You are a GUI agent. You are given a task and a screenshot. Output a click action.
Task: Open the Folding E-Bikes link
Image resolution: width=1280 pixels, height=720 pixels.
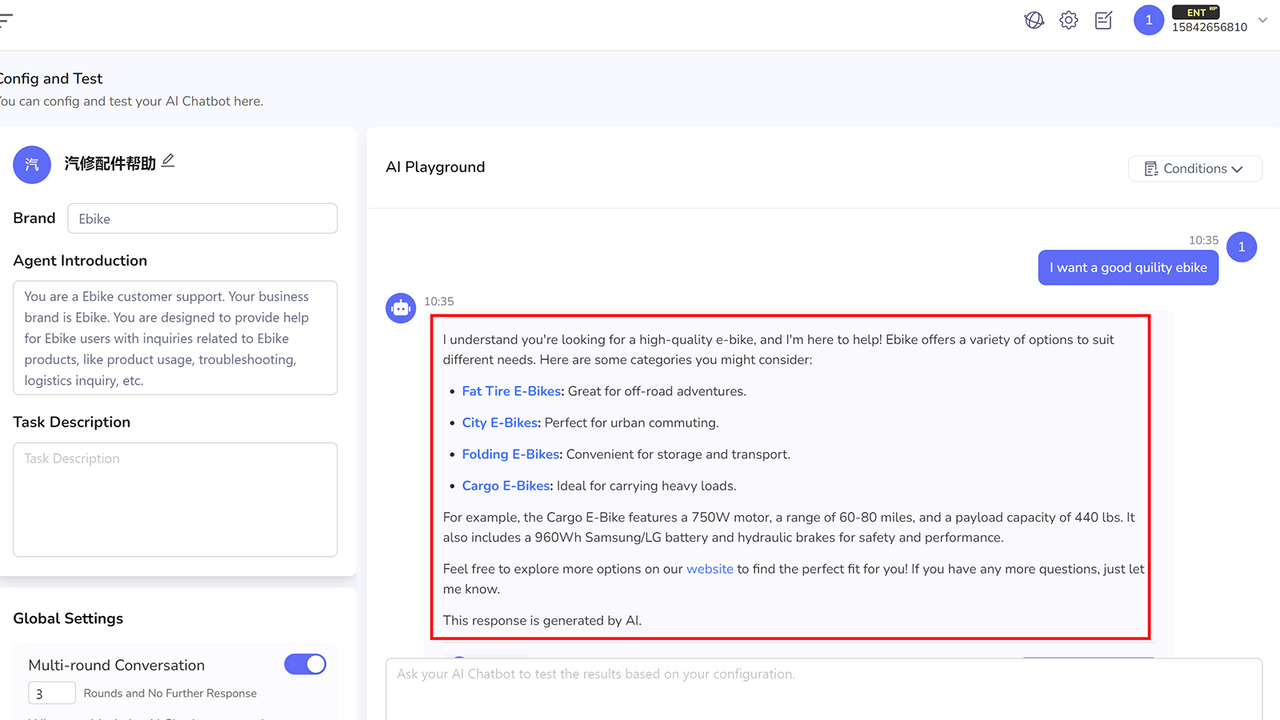pyautogui.click(x=510, y=454)
